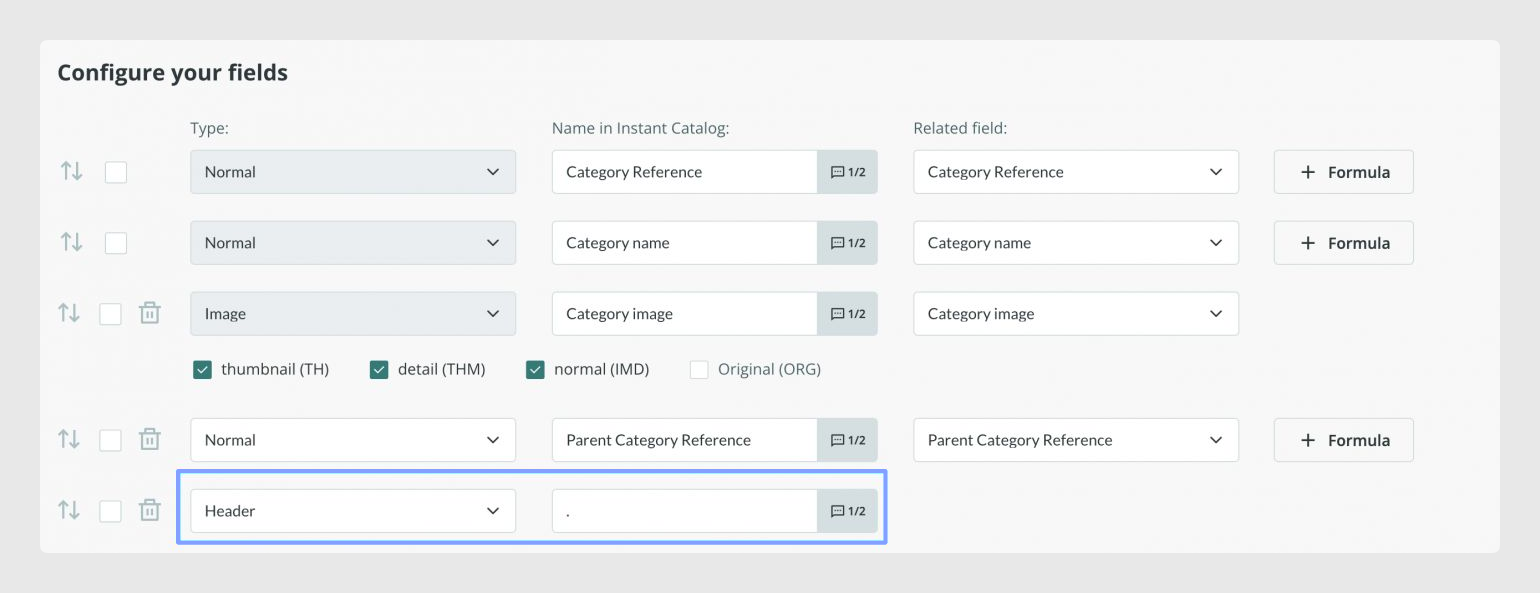This screenshot has height=593, width=1540.
Task: Open translations 1/2 badge for Category image
Action: point(847,314)
